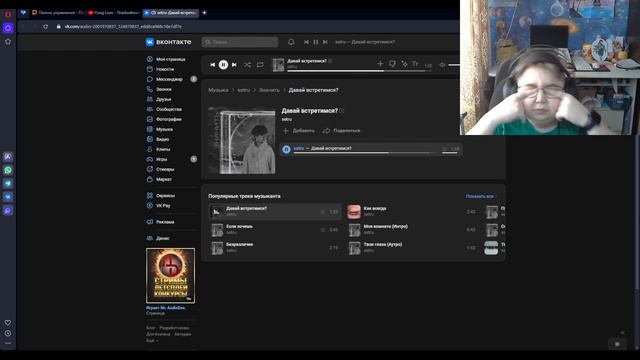640x360 pixels.
Task: Switch to the Панель управления browser tab
Action: pyautogui.click(x=58, y=13)
